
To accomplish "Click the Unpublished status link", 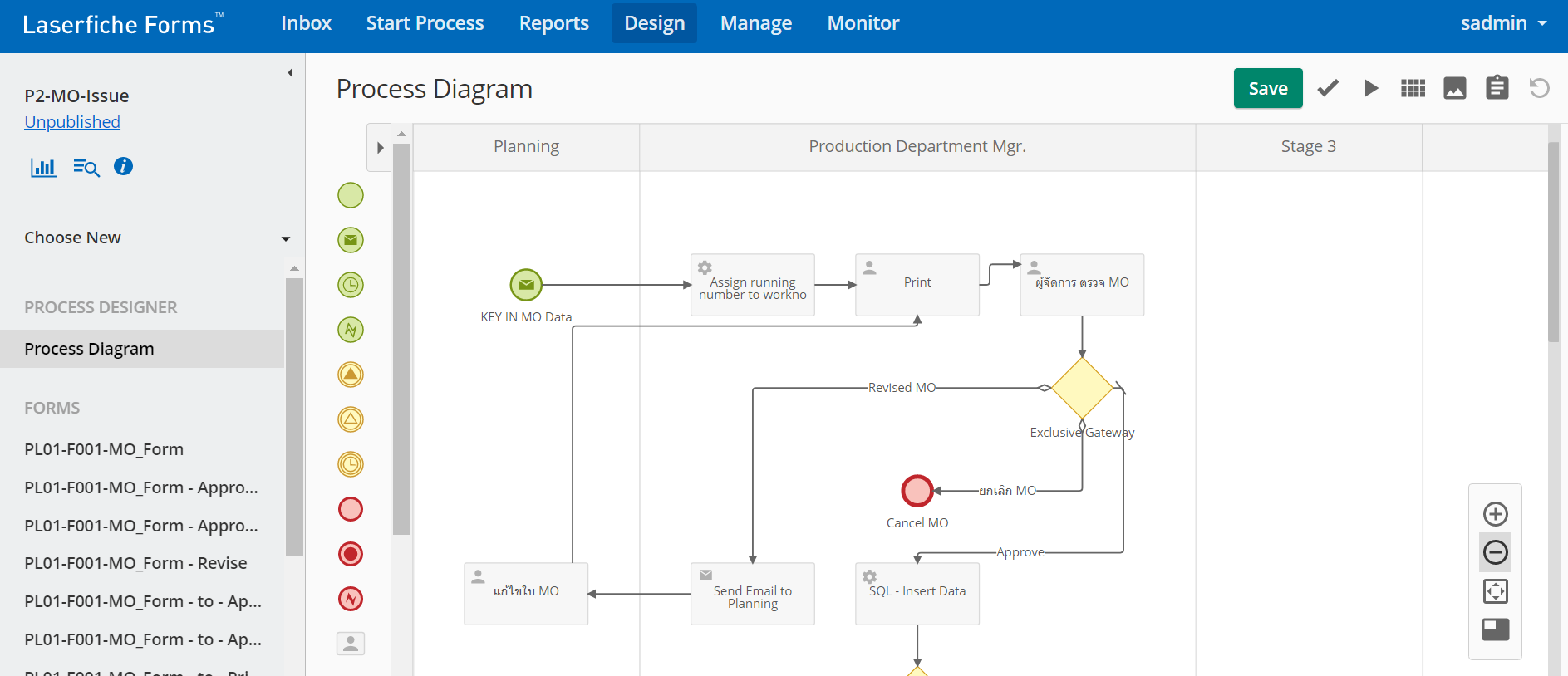I will pos(72,122).
